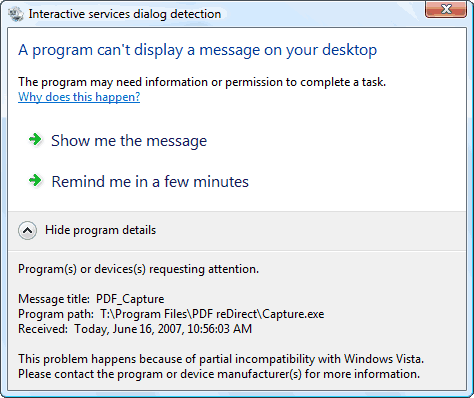This screenshot has width=474, height=398.
Task: Select the PDF reDirect\Capture.exe path text
Action: tap(212, 314)
